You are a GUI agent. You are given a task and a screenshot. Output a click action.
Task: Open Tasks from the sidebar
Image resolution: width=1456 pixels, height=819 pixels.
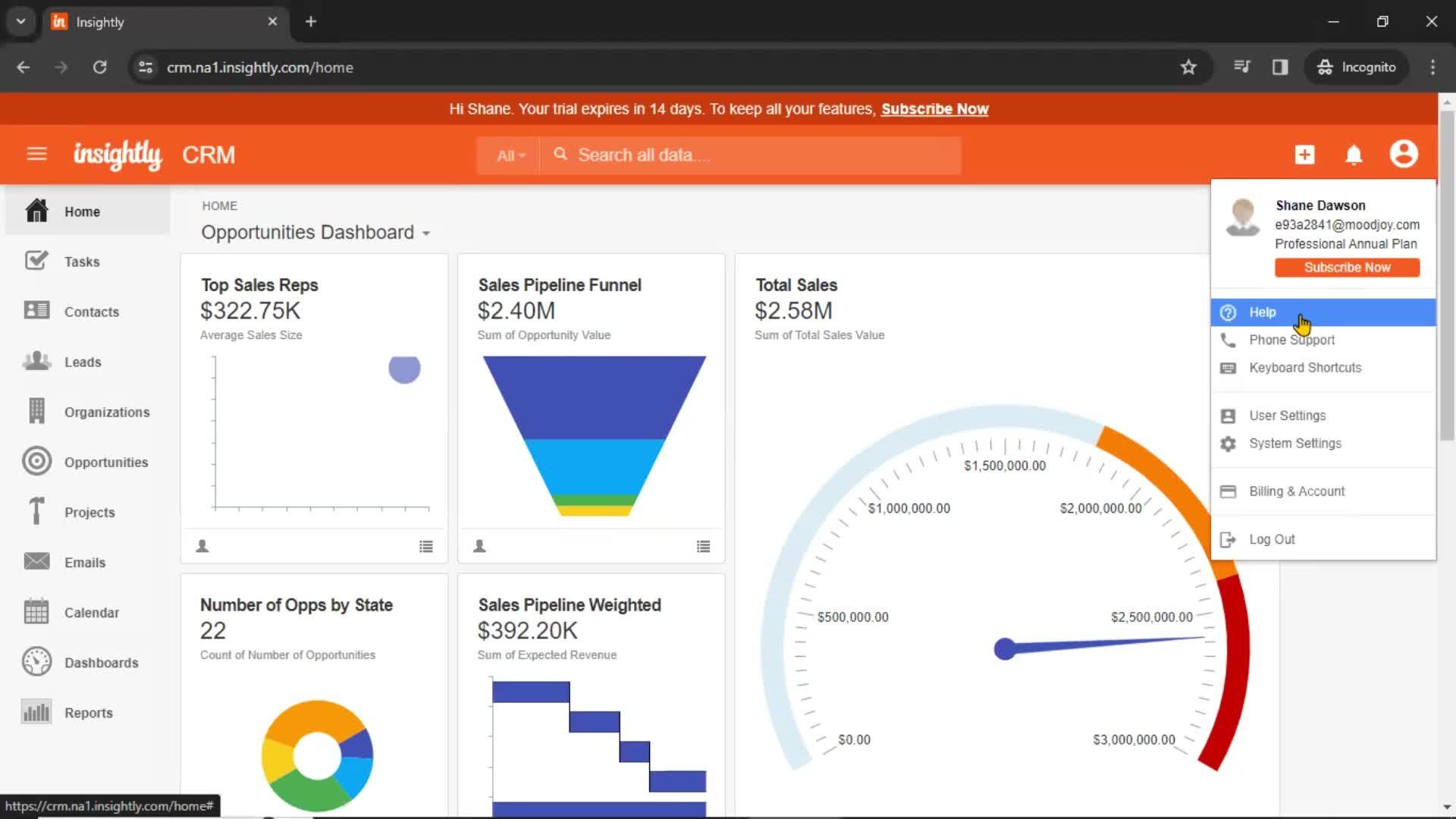click(87, 262)
